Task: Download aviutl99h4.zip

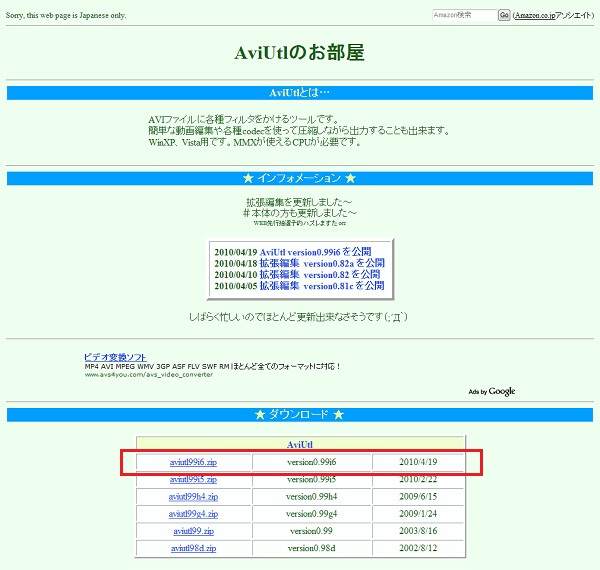Action: point(193,497)
